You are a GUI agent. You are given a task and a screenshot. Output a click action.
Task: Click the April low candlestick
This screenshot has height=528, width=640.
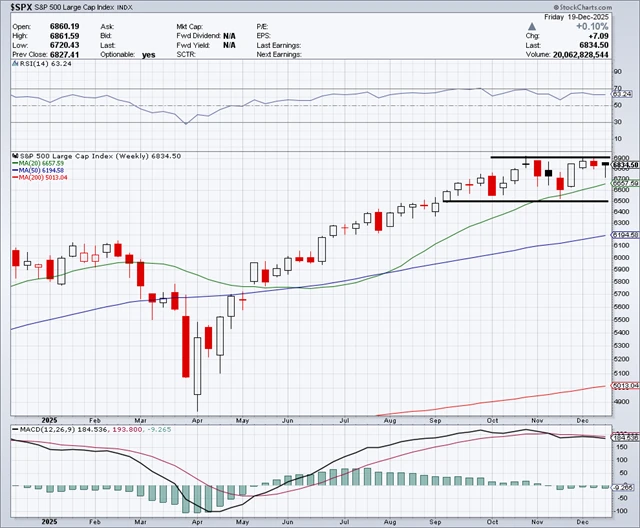tap(197, 366)
